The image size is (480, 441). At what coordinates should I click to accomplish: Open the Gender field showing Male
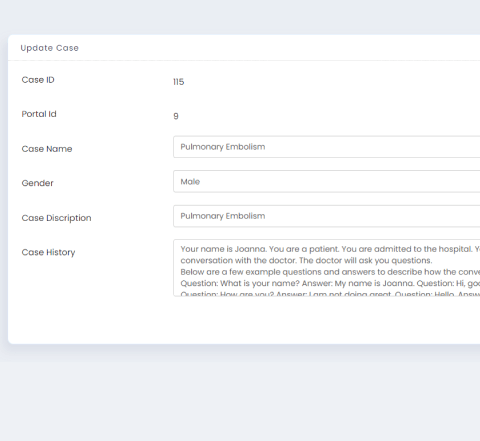click(327, 181)
